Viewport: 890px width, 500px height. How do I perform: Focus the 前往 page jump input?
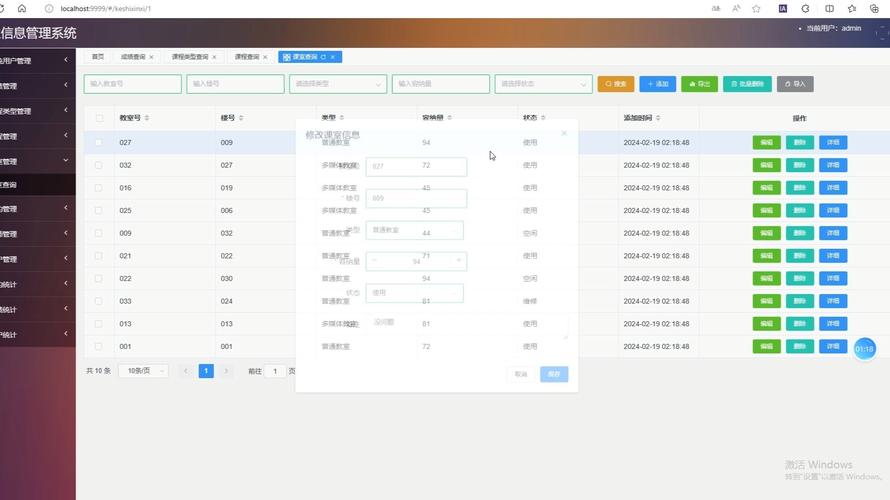coord(275,371)
